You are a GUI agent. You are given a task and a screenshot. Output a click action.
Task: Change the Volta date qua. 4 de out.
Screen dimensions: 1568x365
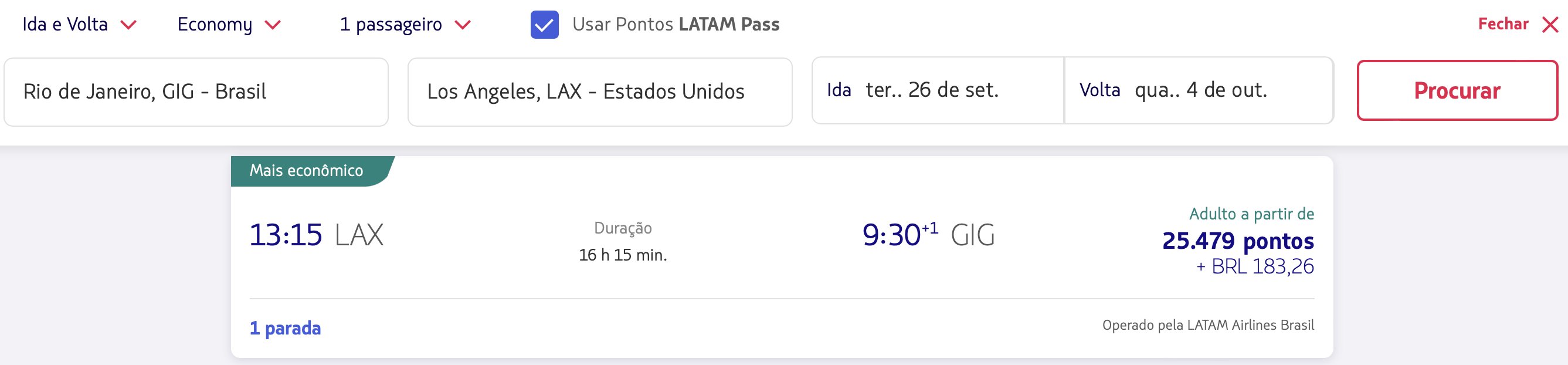point(1199,90)
